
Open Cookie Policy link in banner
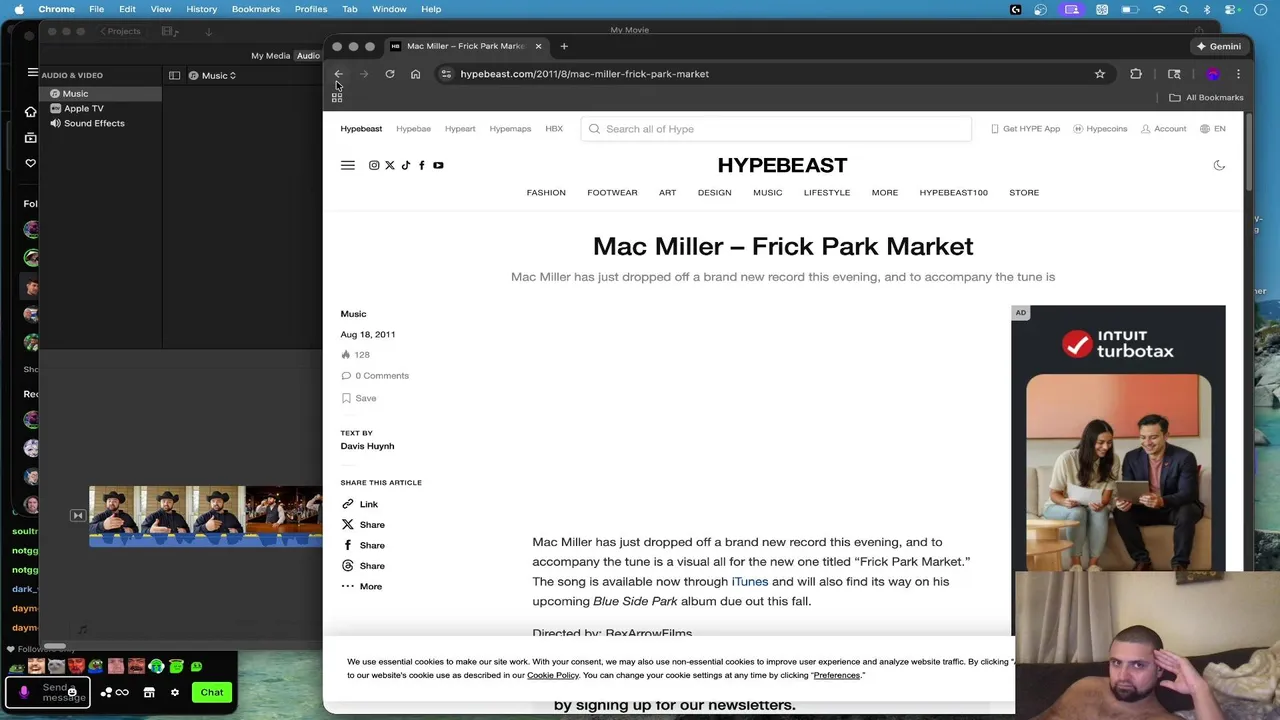click(x=553, y=676)
